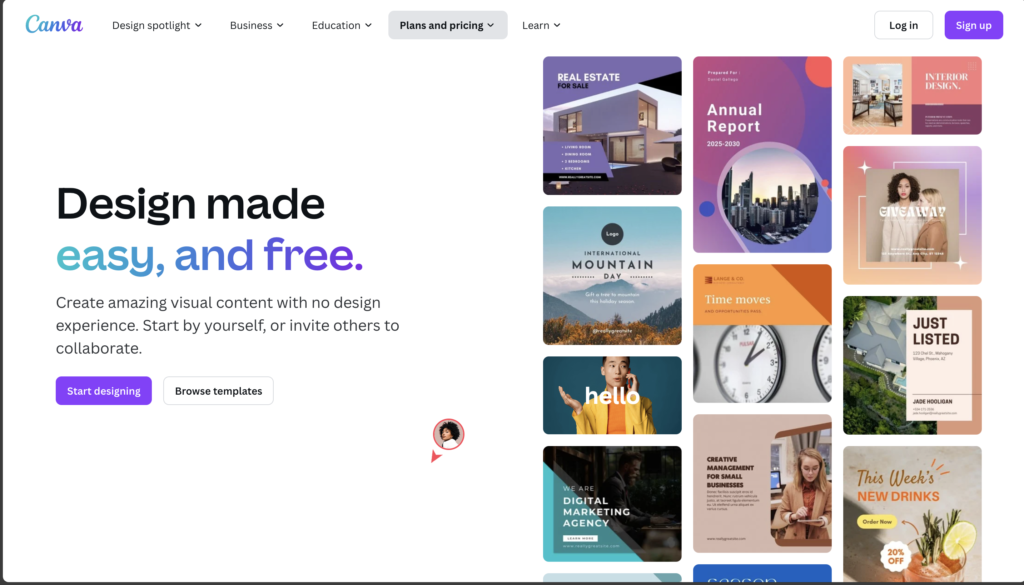Open the Interior Design template
Image resolution: width=1024 pixels, height=585 pixels.
[x=912, y=95]
